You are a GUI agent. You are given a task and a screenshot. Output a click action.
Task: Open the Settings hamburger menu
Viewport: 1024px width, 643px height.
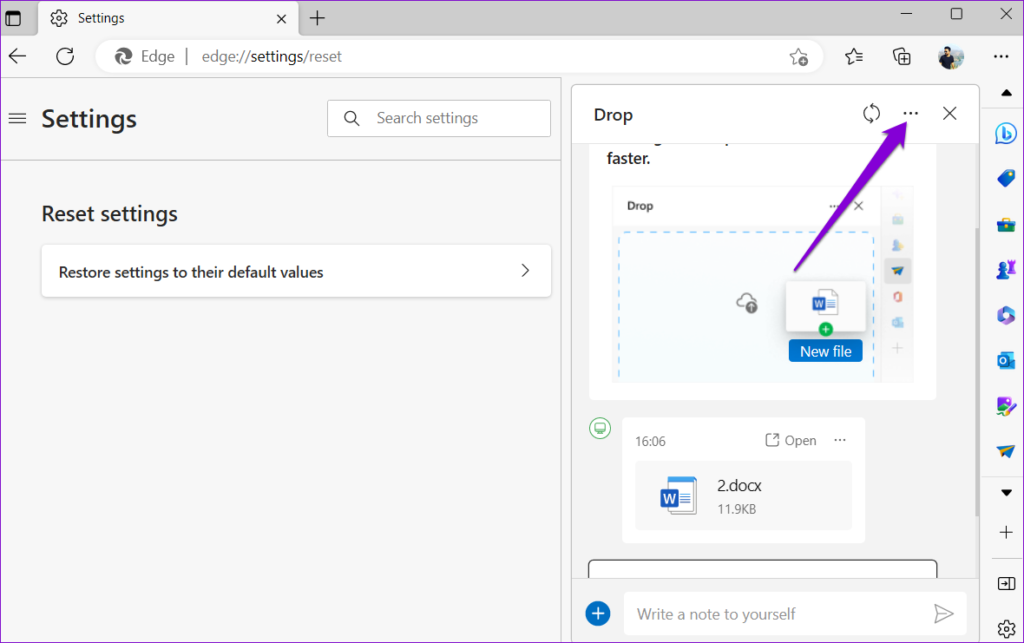[17, 118]
